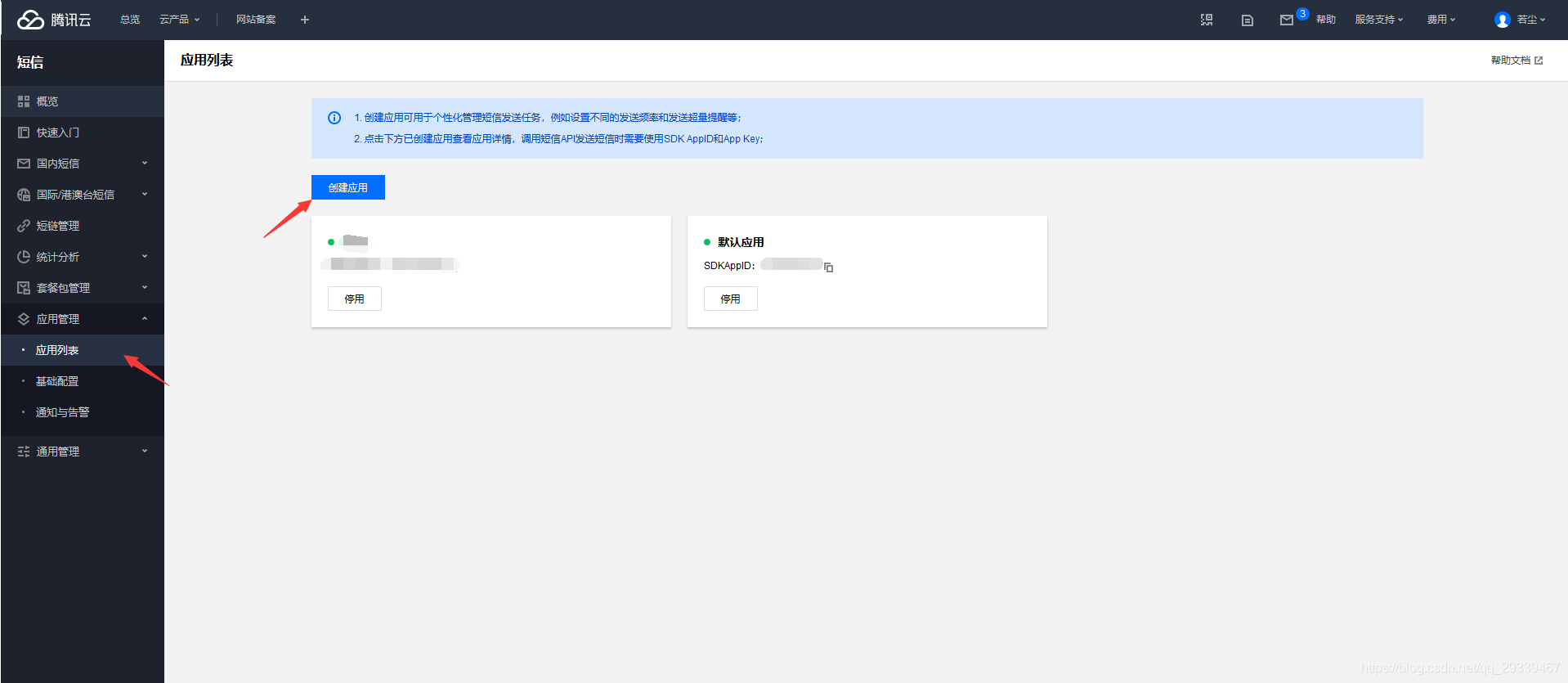The height and width of the screenshot is (683, 1568).
Task: Click the 应用列表 page title
Action: tap(207, 61)
